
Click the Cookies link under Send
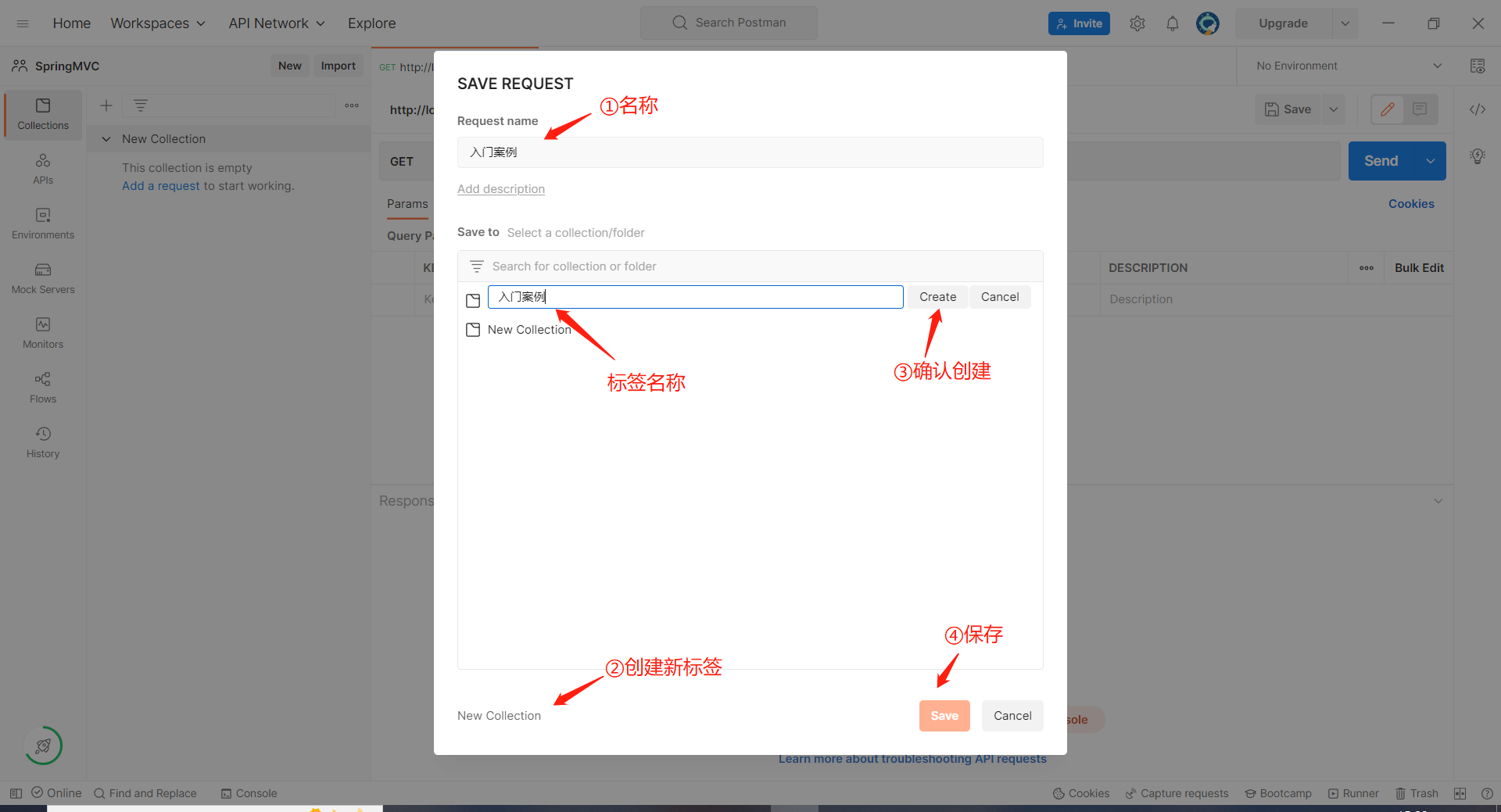coord(1411,204)
